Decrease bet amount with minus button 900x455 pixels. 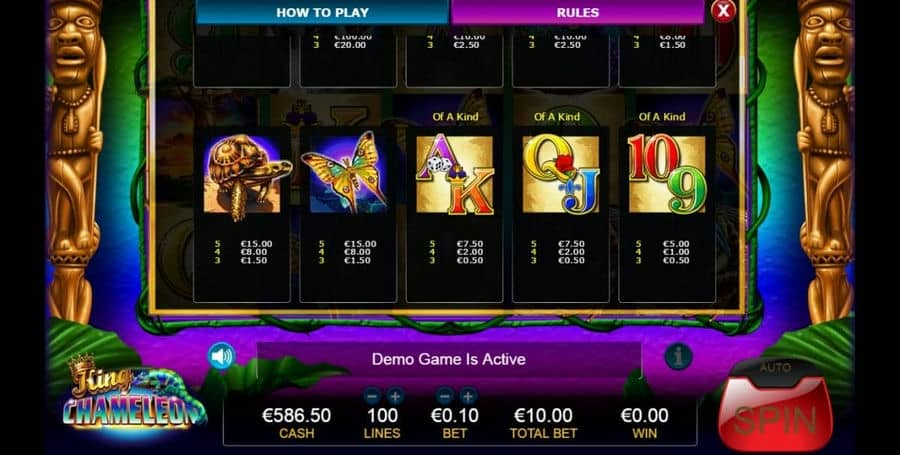click(x=444, y=395)
